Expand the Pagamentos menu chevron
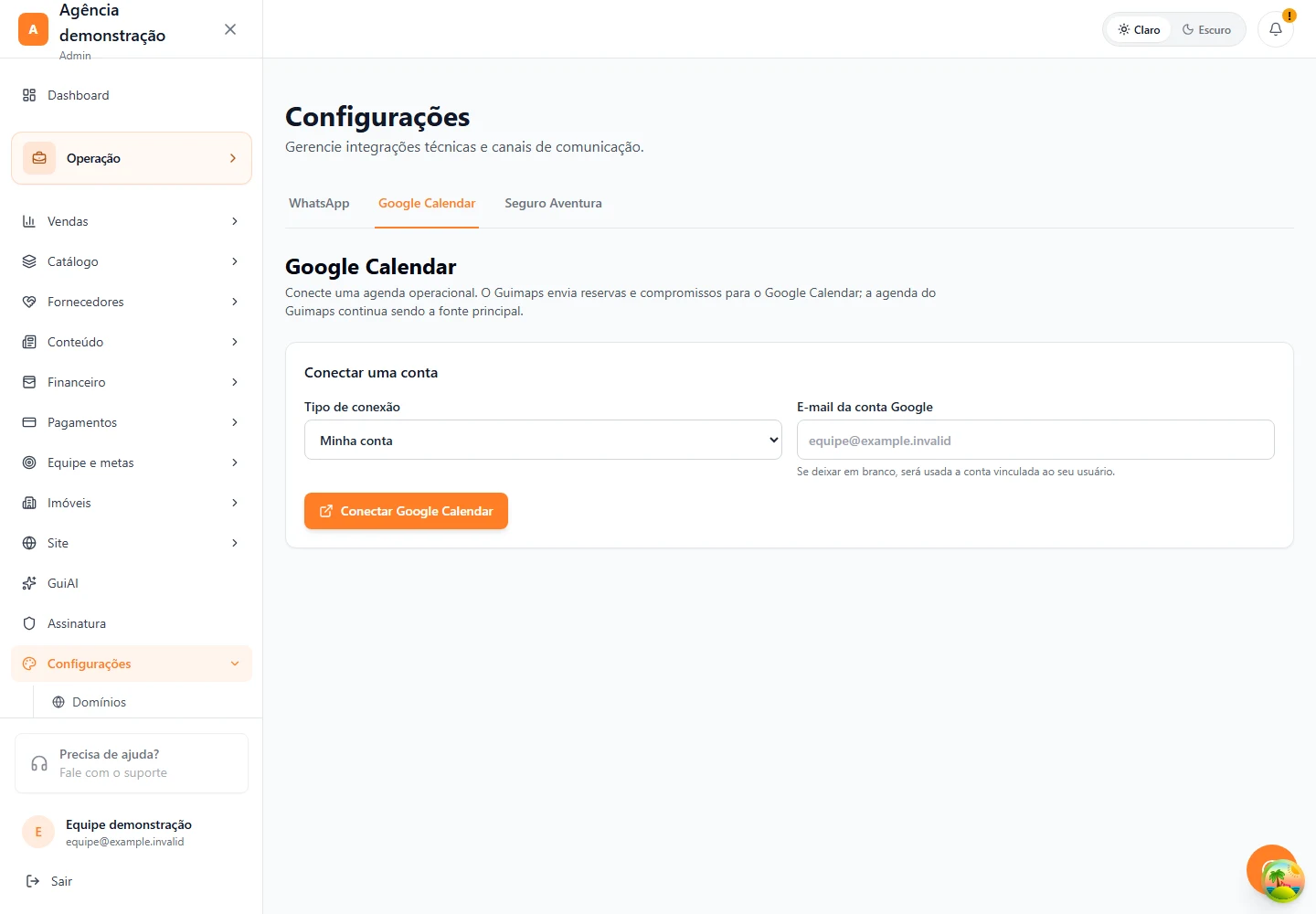The width and height of the screenshot is (1316, 914). [x=235, y=422]
